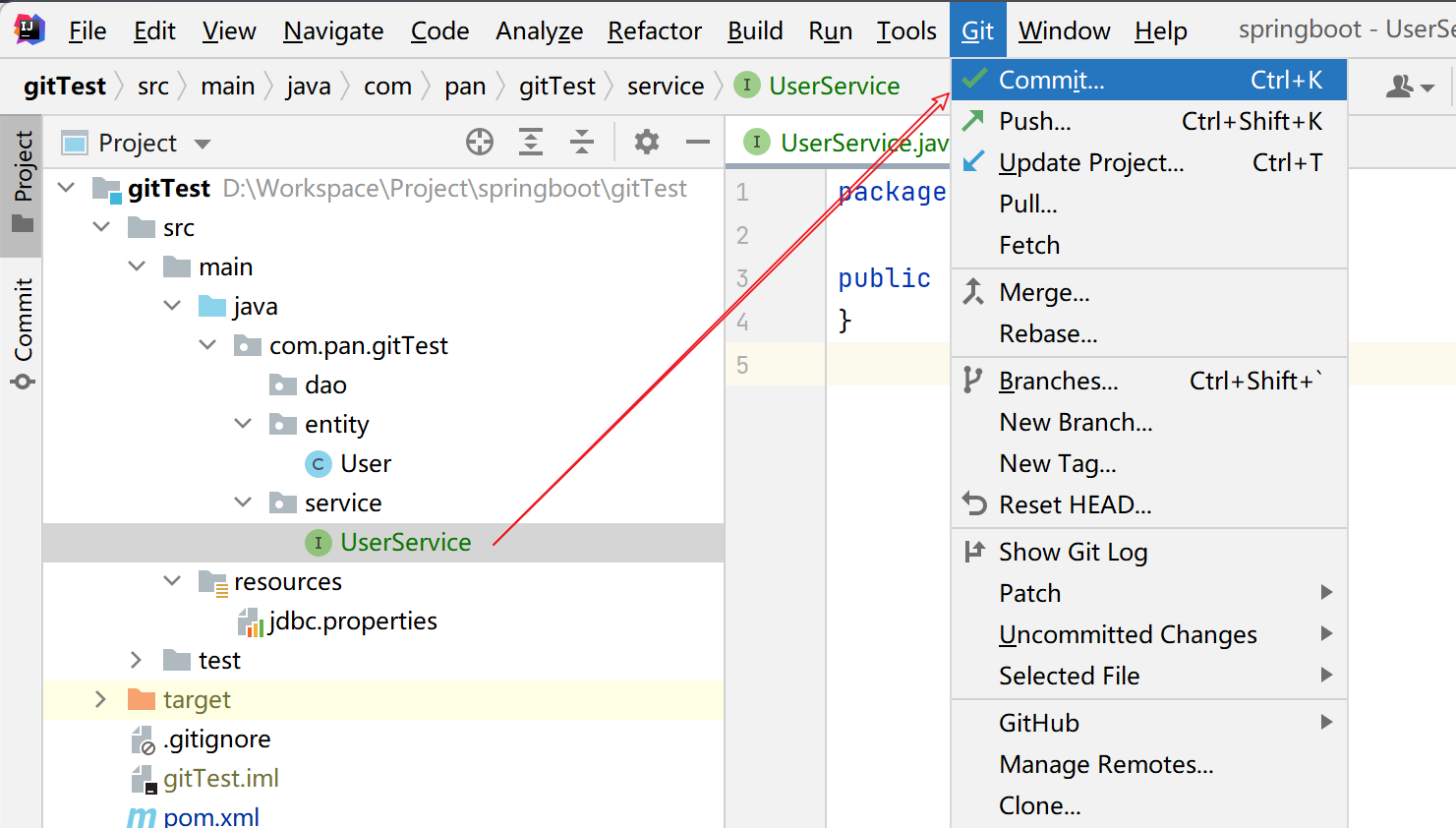Viewport: 1456px width, 828px height.
Task: Choose Push... from the Git menu
Action: (x=1034, y=121)
